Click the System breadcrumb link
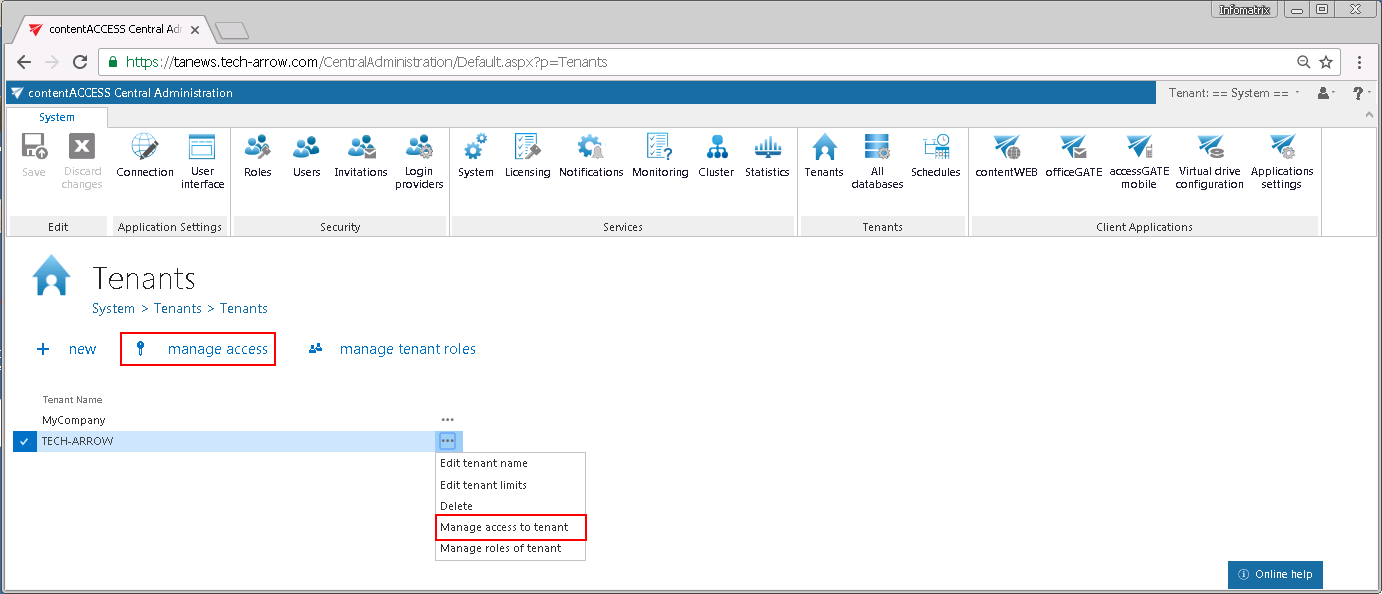1382x594 pixels. coord(113,308)
